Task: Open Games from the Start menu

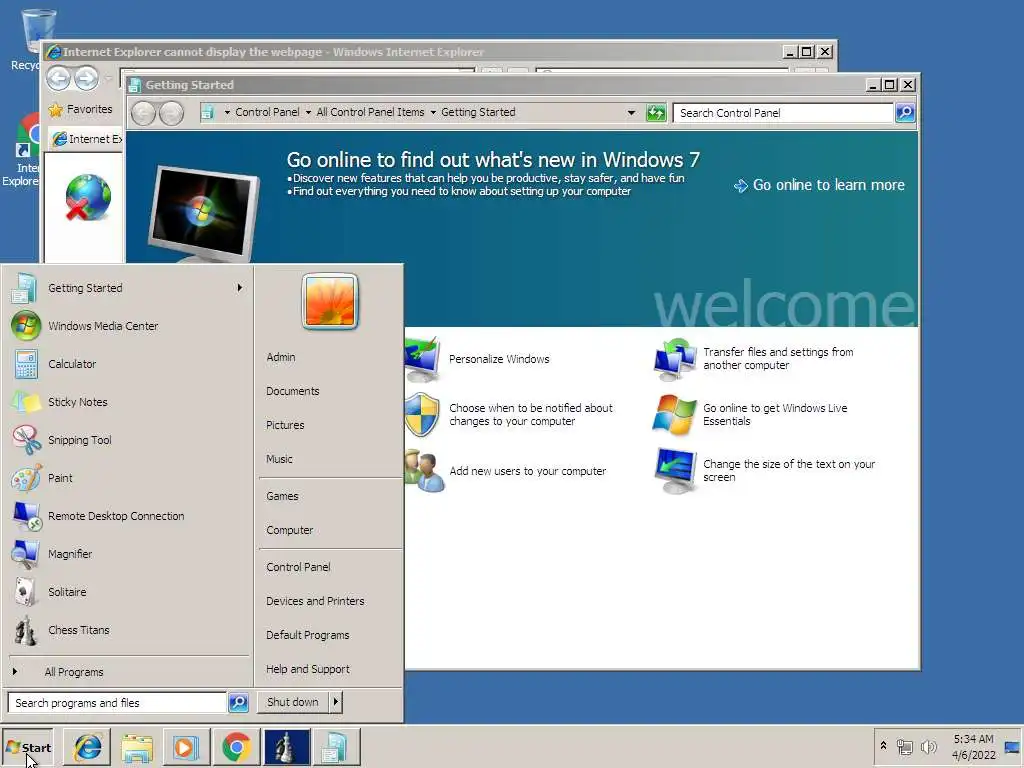Action: pos(282,496)
